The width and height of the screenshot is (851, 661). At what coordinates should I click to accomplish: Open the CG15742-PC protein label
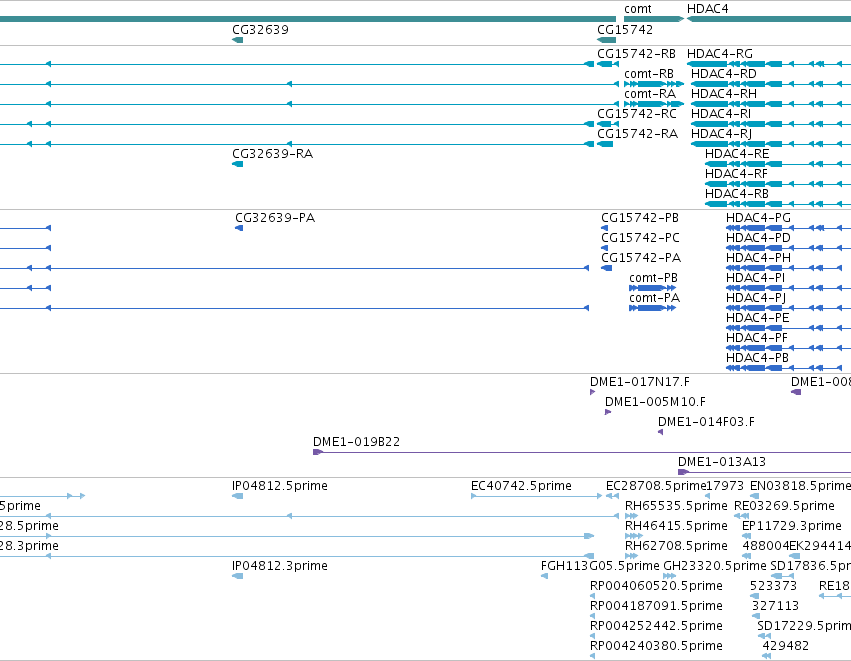pyautogui.click(x=640, y=238)
